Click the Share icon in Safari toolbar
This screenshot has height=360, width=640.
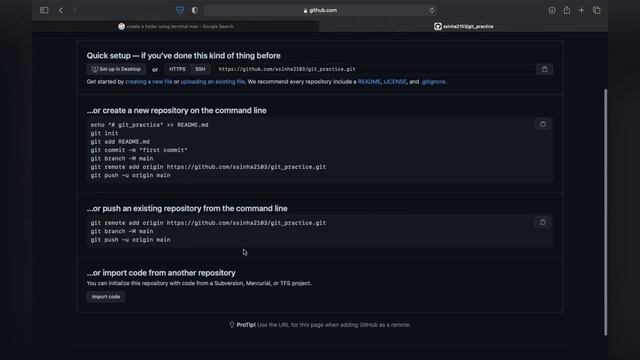point(567,10)
